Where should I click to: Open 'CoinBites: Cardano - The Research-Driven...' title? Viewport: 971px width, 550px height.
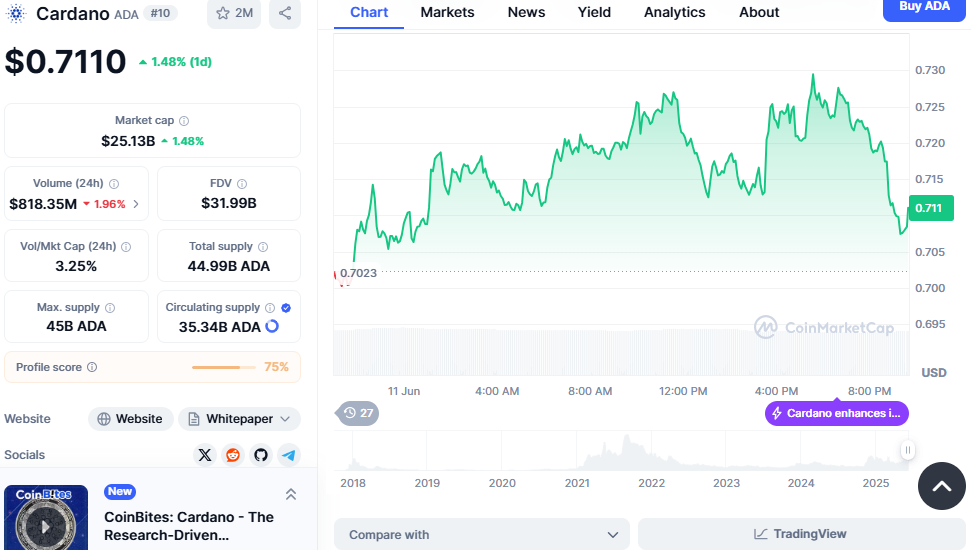189,526
